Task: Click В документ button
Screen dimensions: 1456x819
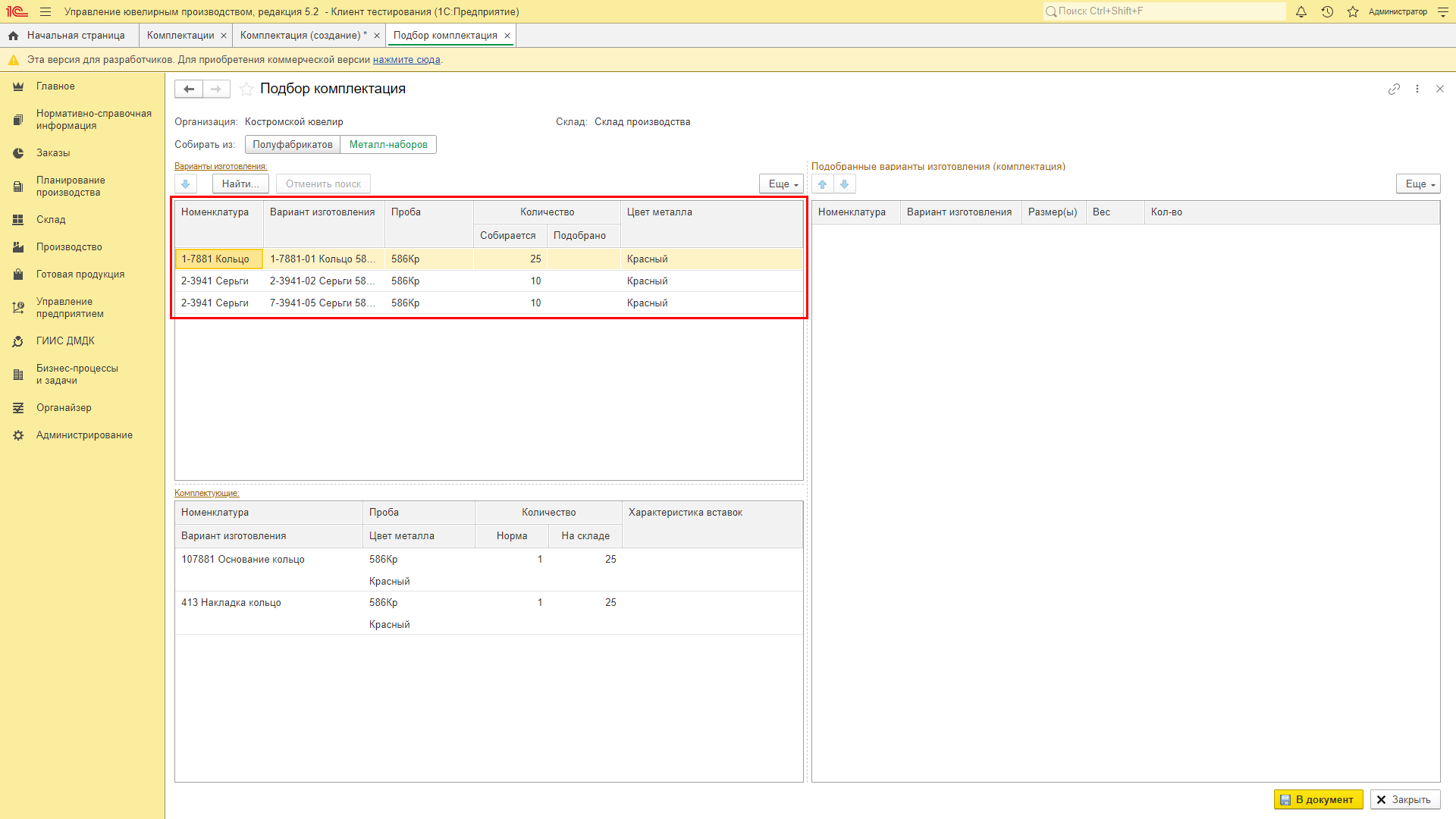Action: pos(1319,799)
